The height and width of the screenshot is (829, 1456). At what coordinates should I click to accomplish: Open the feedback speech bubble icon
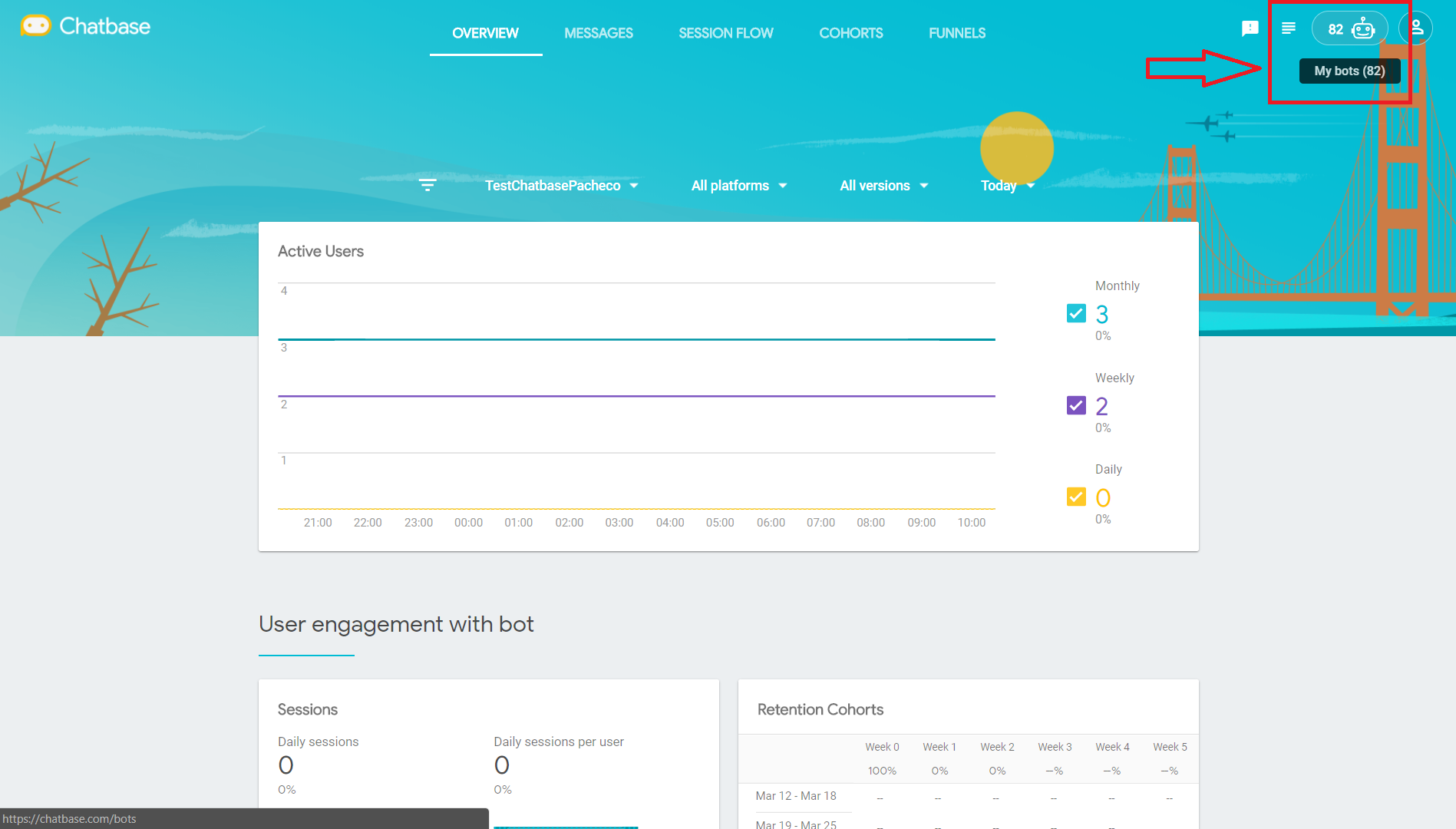1250,28
